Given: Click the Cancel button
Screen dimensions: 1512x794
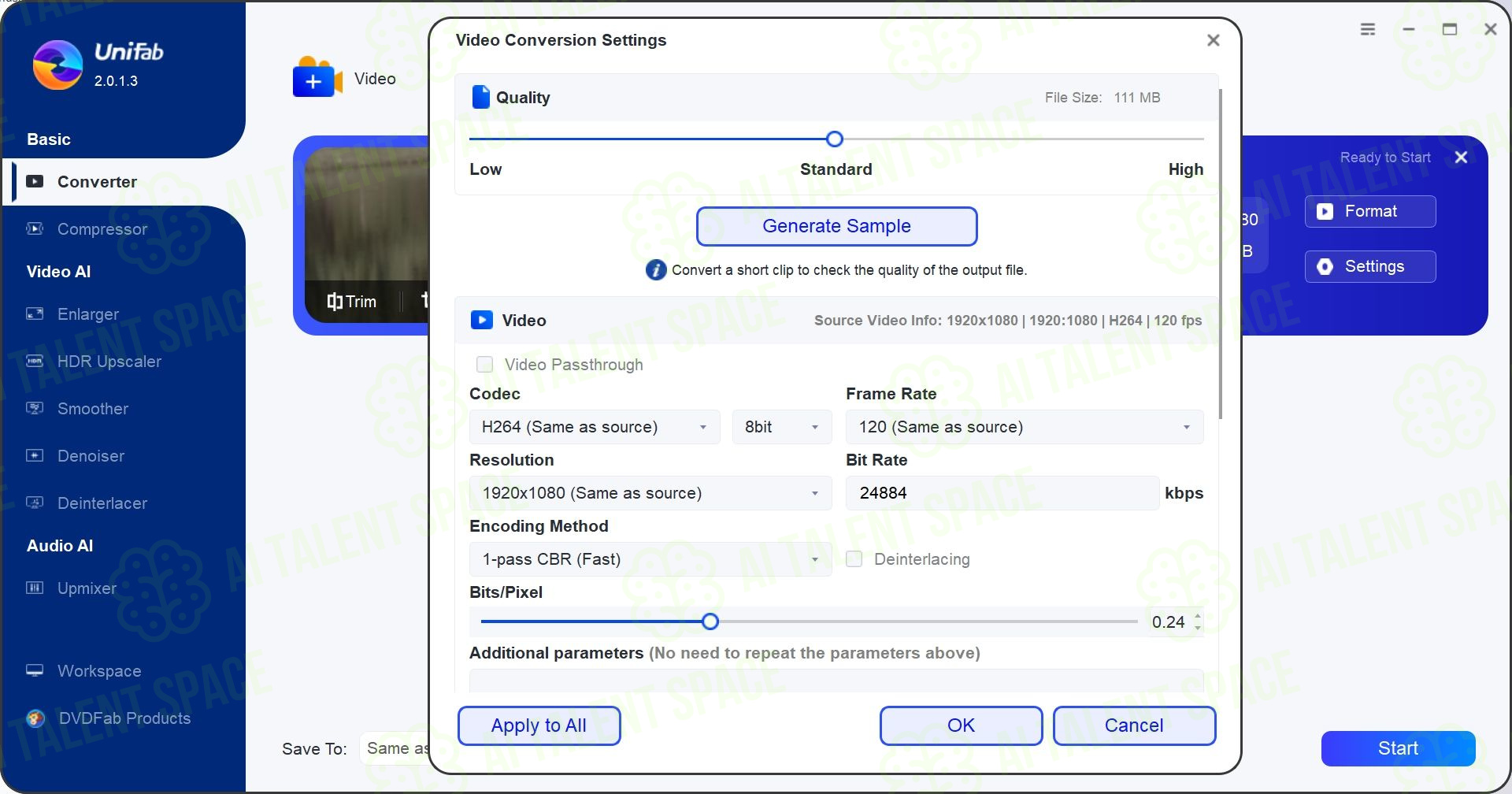Looking at the screenshot, I should click(1134, 725).
